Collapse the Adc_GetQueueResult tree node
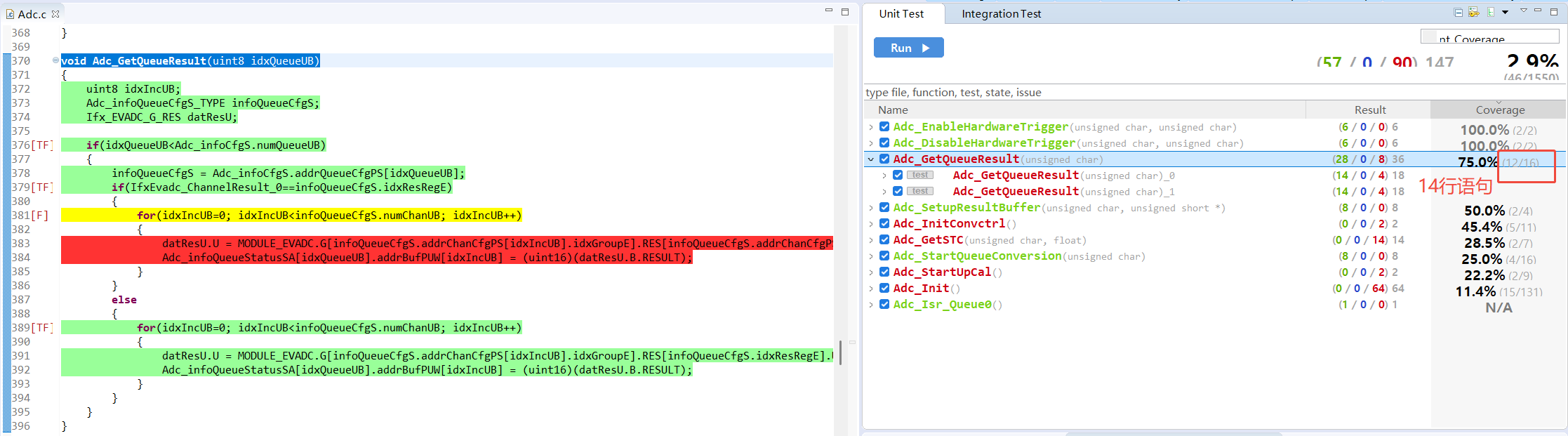Viewport: 1568px width, 436px height. [x=871, y=159]
